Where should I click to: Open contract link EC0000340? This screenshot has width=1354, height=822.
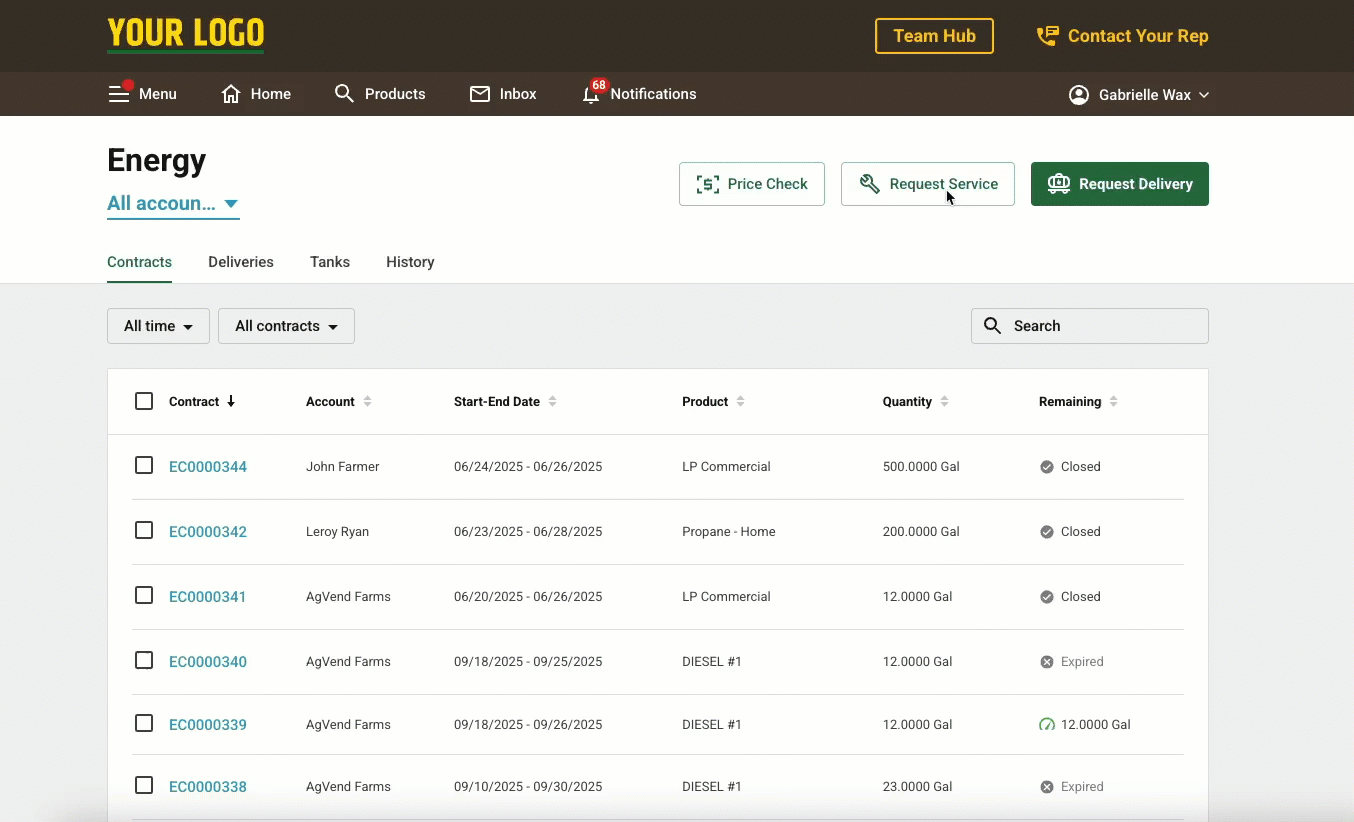click(208, 662)
